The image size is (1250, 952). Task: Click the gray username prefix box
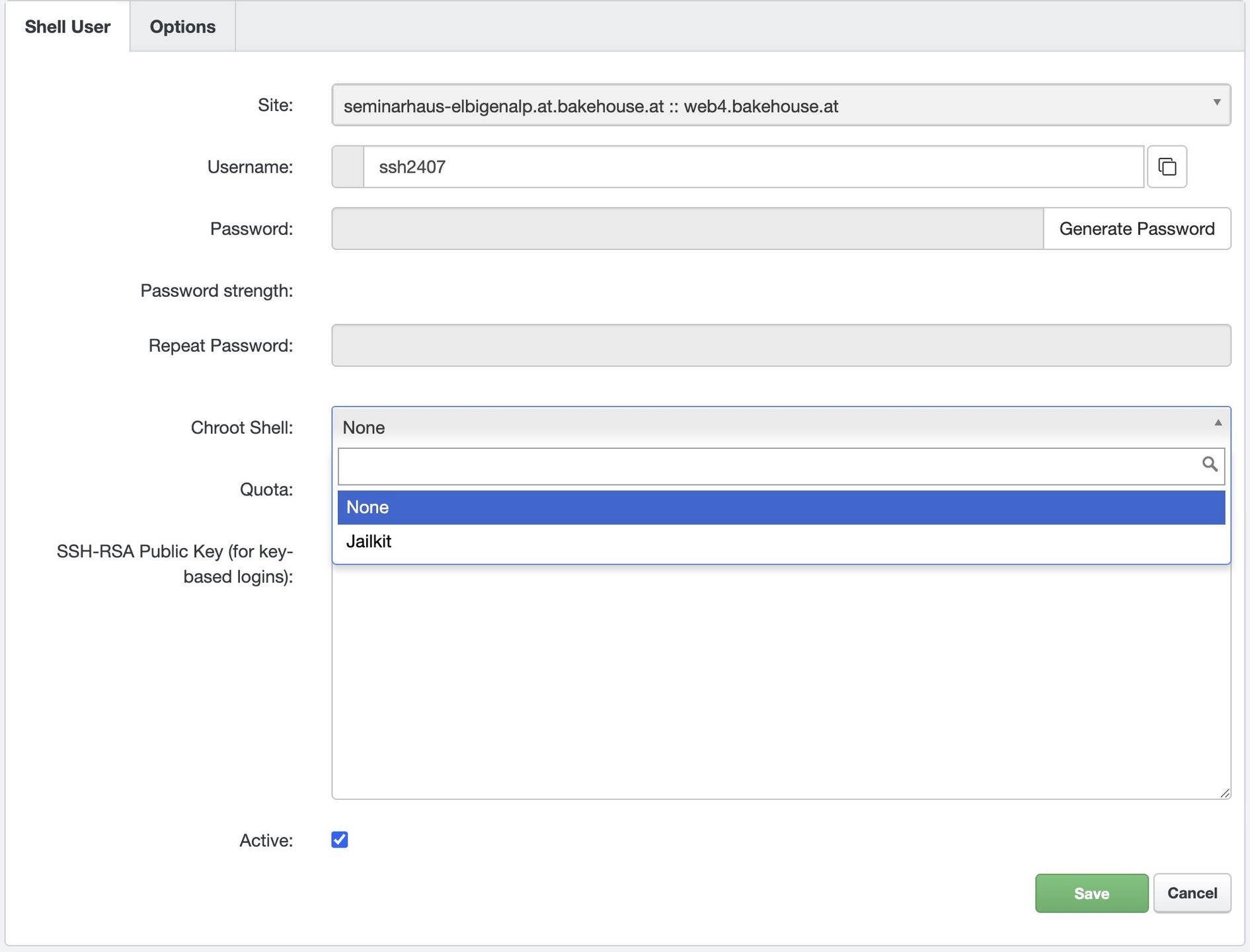(348, 167)
